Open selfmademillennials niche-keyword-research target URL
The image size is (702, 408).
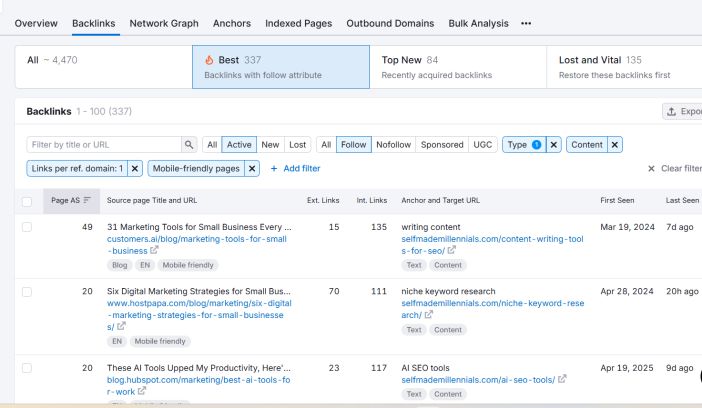[x=492, y=309]
